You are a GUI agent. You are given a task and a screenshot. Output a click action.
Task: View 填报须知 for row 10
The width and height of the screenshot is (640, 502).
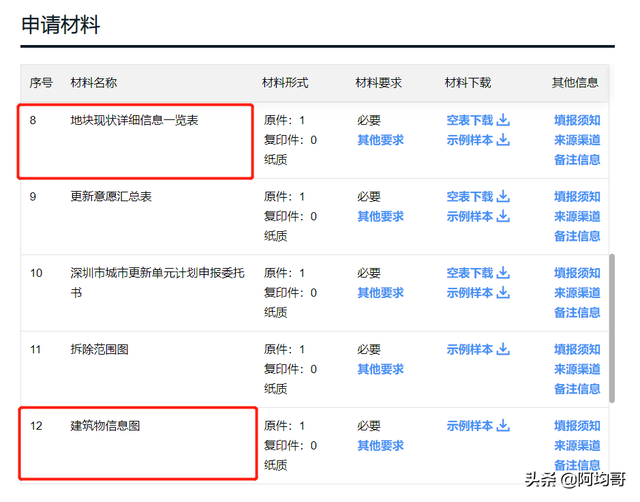pos(577,273)
